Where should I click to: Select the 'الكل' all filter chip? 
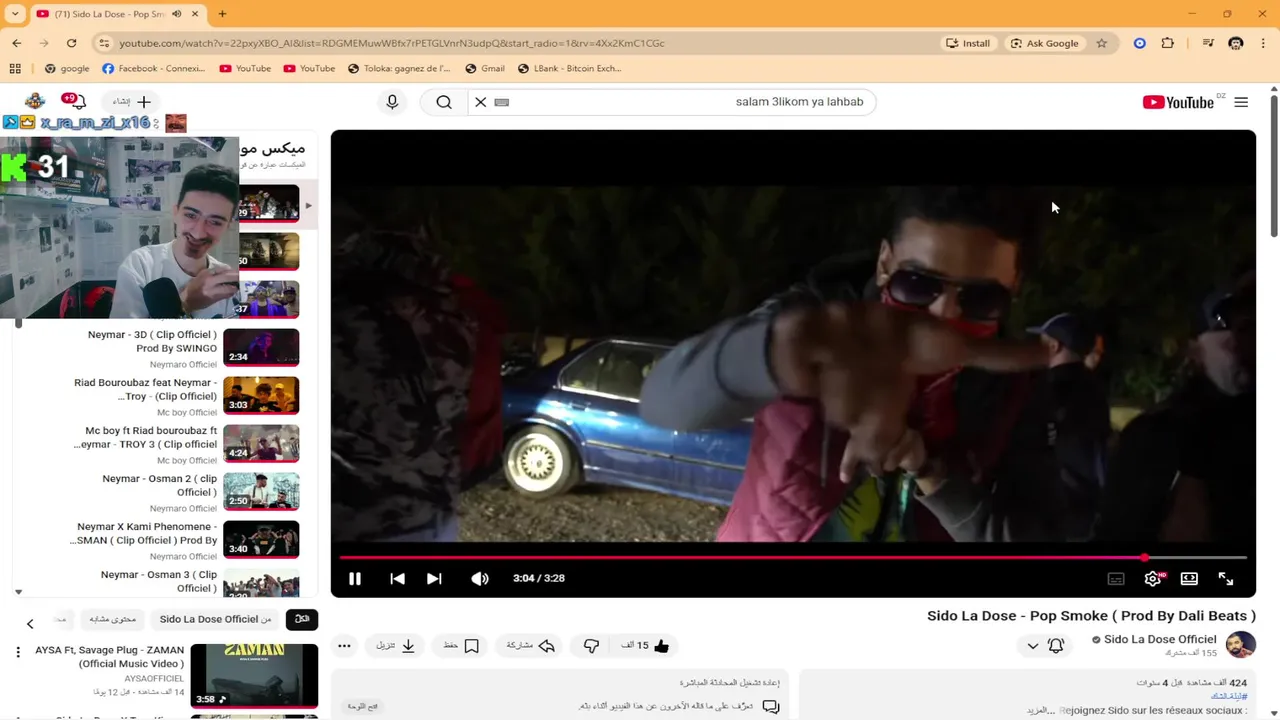pyautogui.click(x=302, y=619)
